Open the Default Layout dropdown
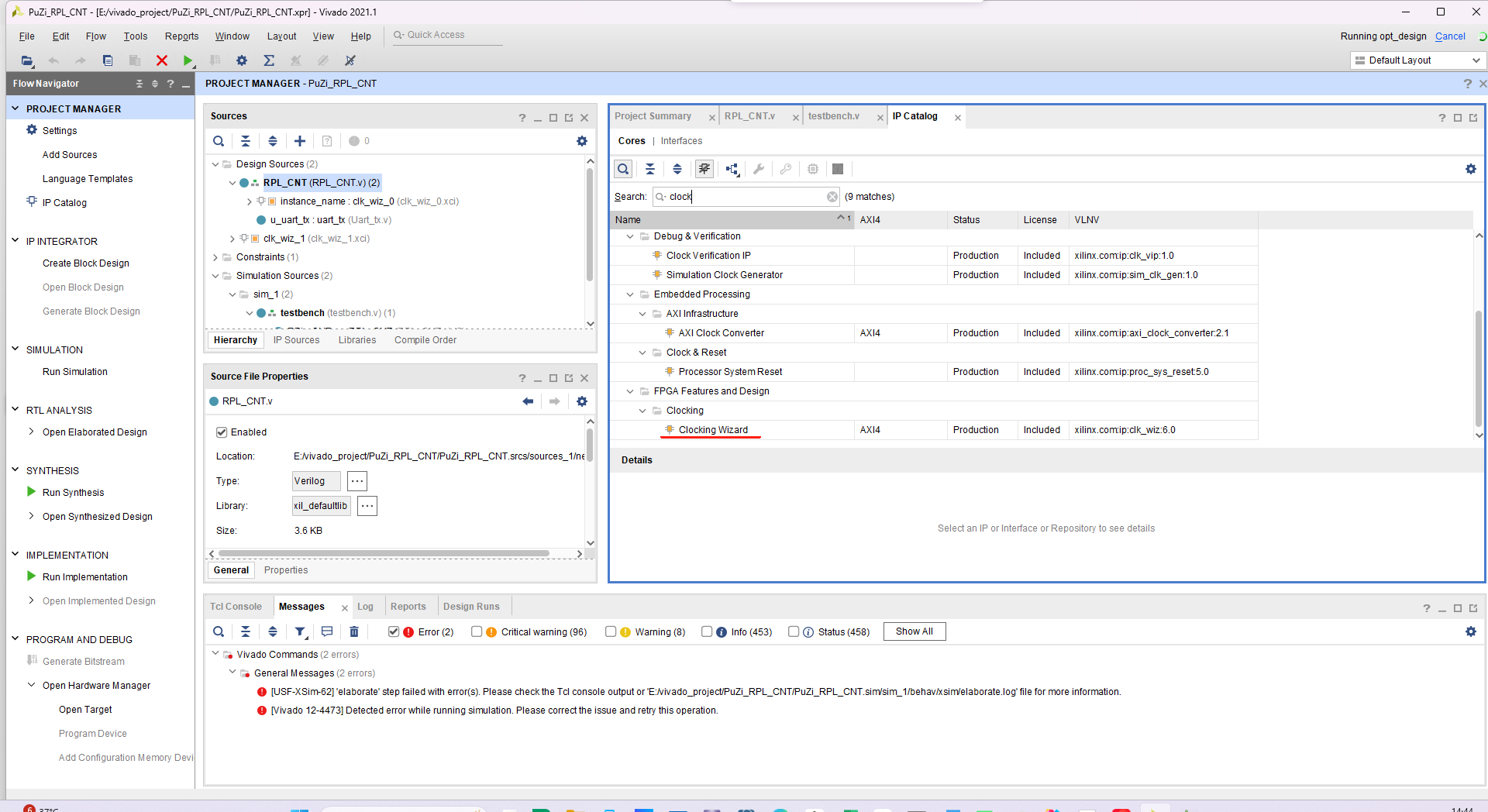 pyautogui.click(x=1476, y=60)
